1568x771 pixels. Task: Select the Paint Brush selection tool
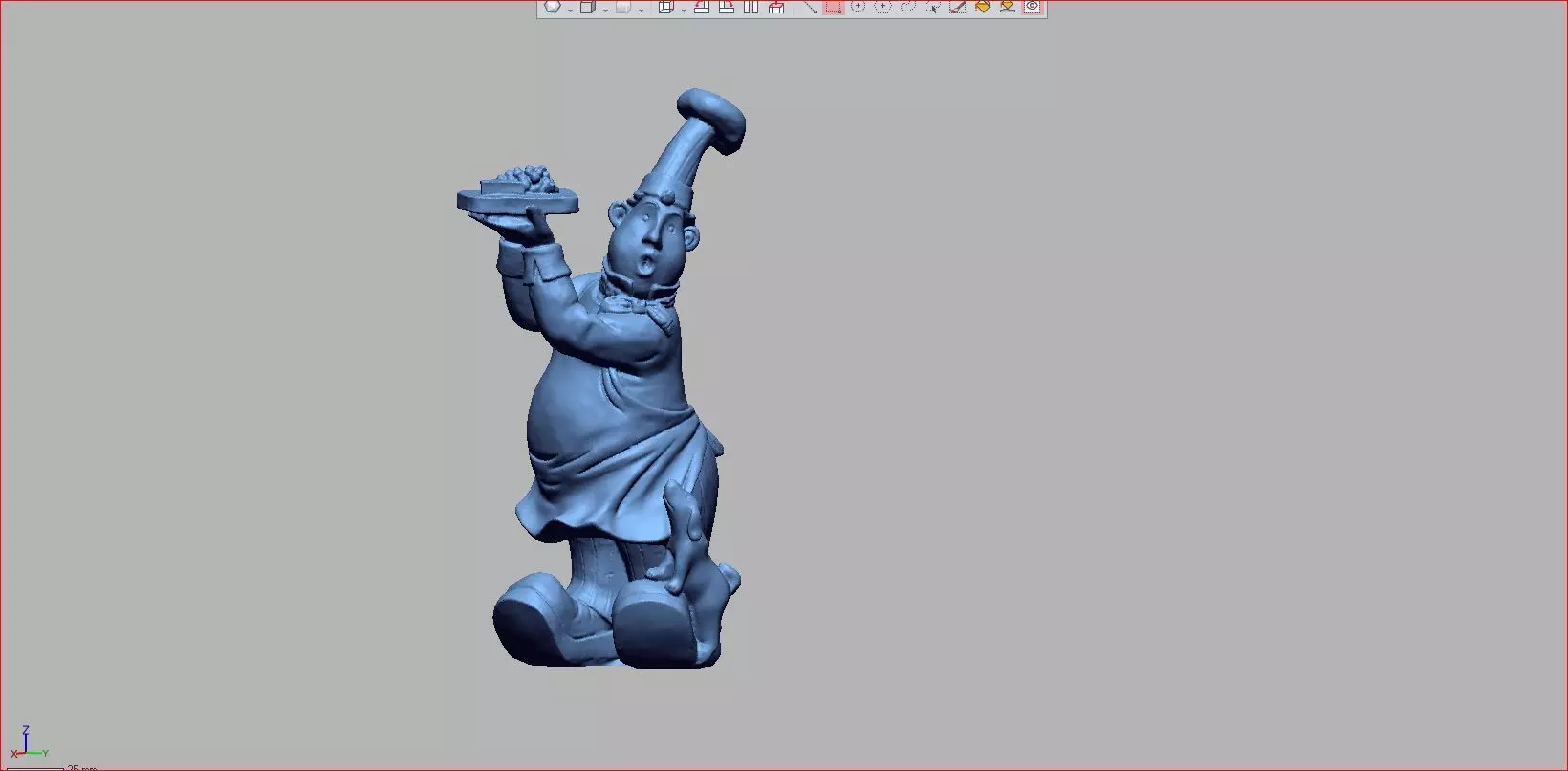(957, 7)
